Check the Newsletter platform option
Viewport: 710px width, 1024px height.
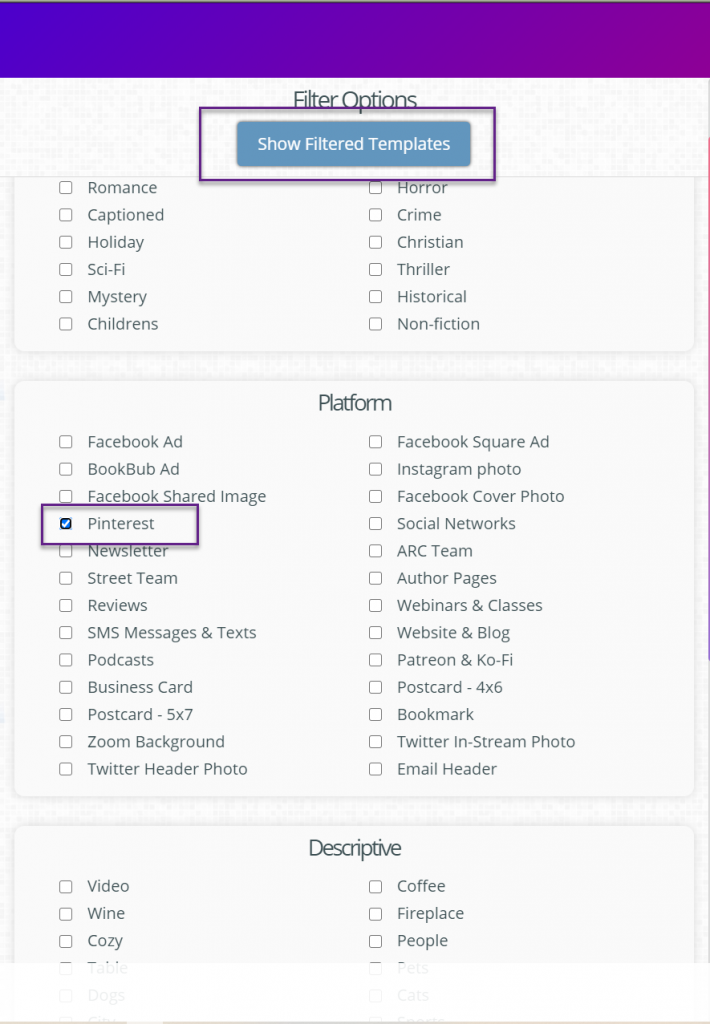pos(65,550)
